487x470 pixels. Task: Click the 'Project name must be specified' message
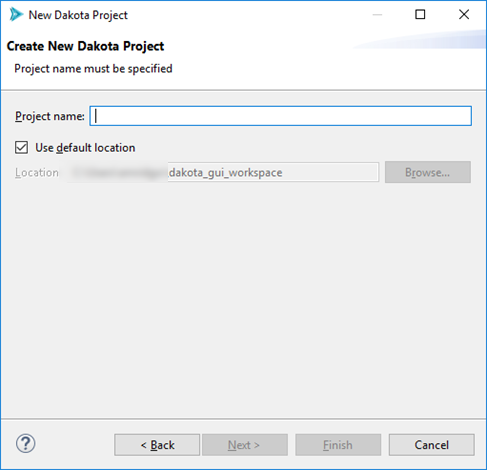tap(93, 69)
